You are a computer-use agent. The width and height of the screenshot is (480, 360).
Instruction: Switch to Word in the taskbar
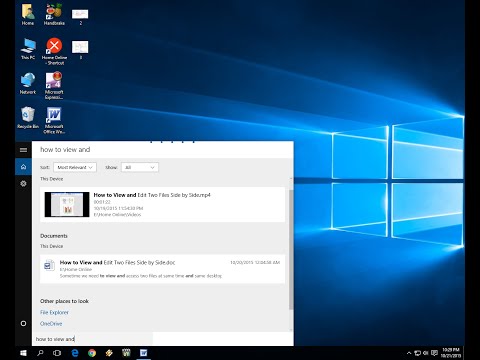click(x=144, y=353)
